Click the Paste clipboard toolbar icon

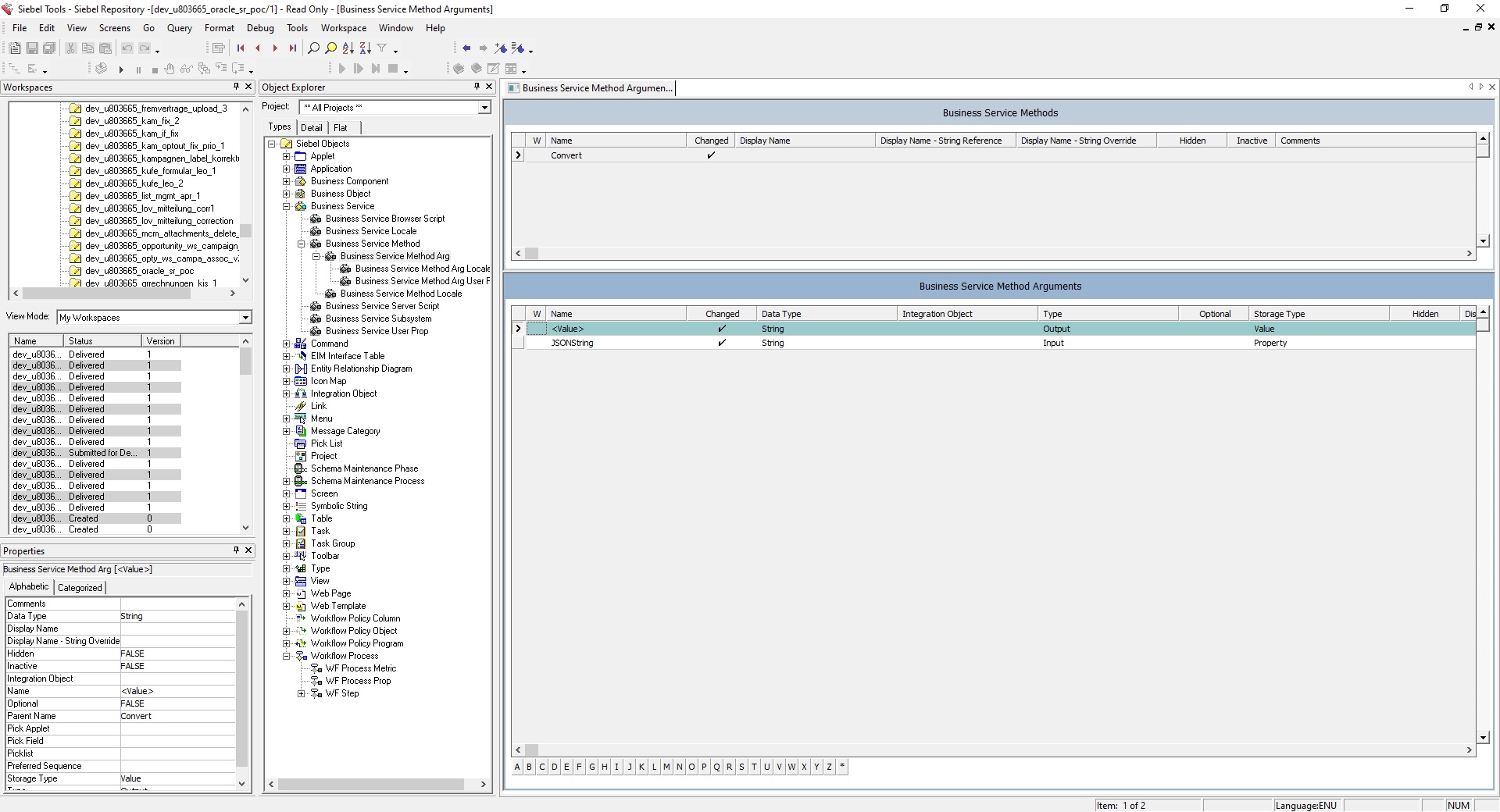tap(105, 48)
